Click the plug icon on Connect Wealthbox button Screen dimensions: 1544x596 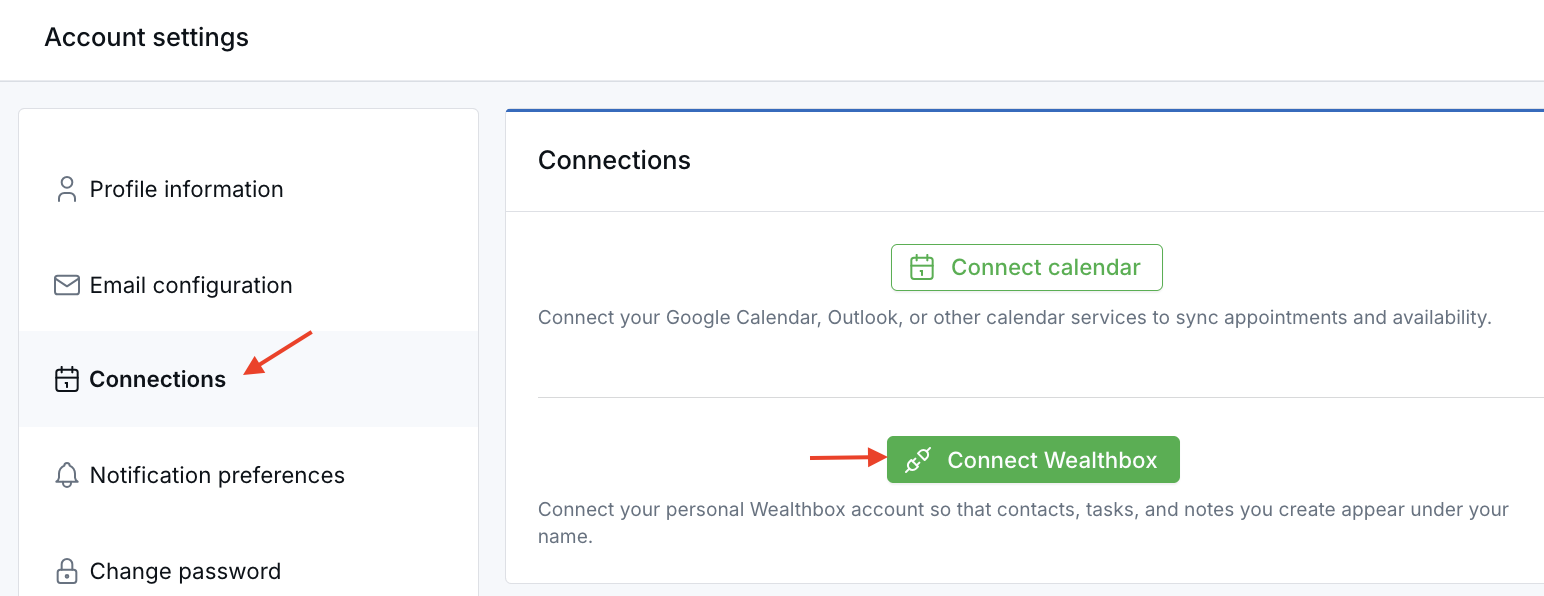(x=916, y=459)
